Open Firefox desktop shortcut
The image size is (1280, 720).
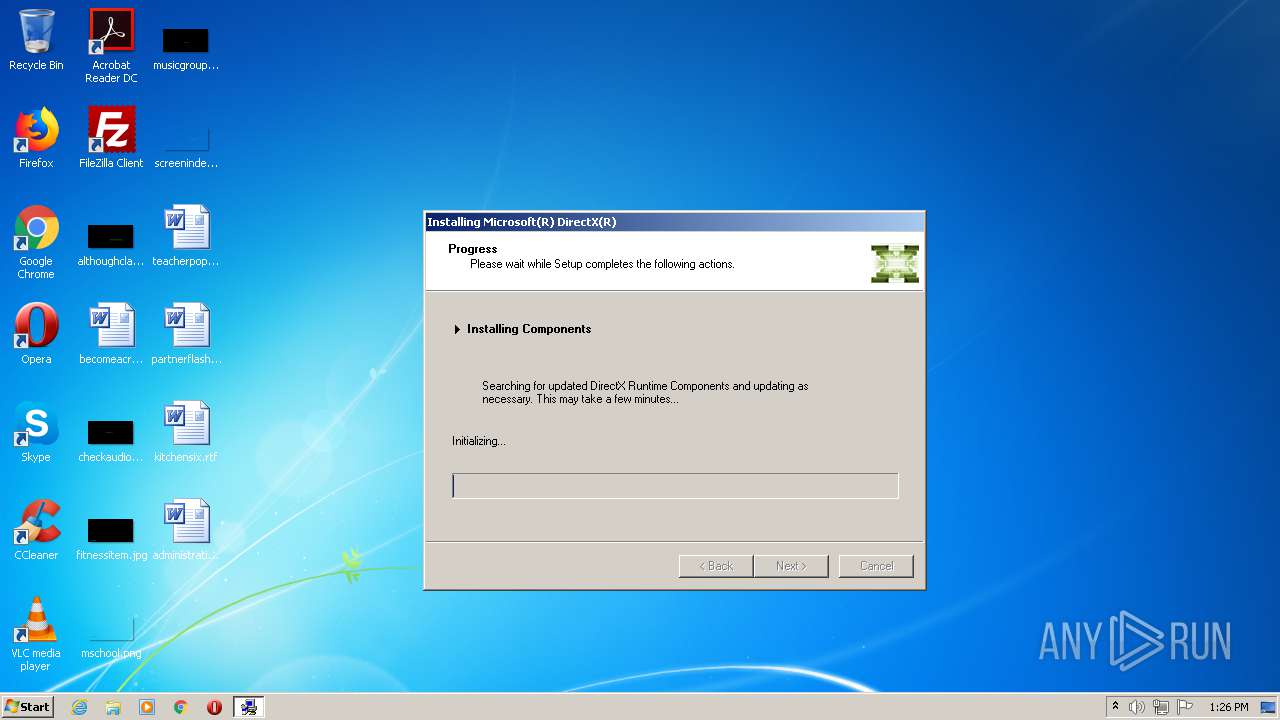(36, 138)
